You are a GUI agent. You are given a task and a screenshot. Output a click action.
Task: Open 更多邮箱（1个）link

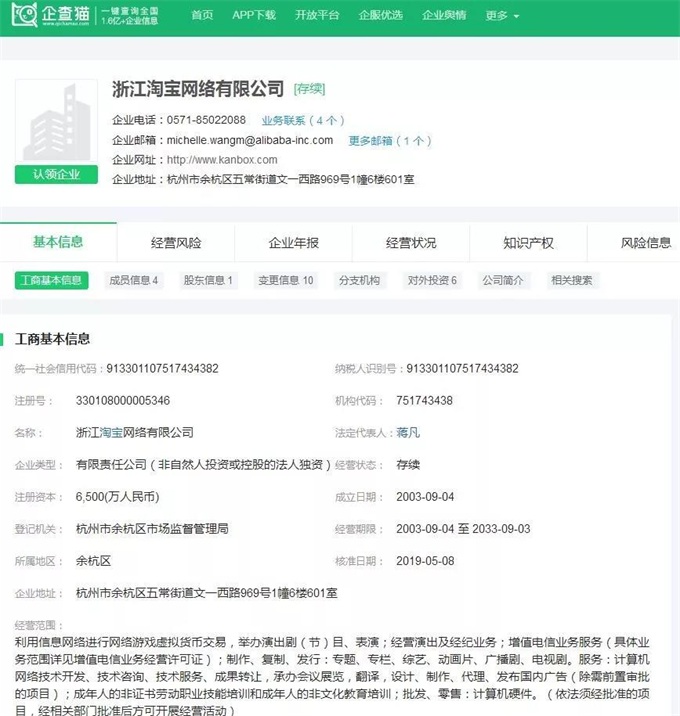(x=390, y=141)
